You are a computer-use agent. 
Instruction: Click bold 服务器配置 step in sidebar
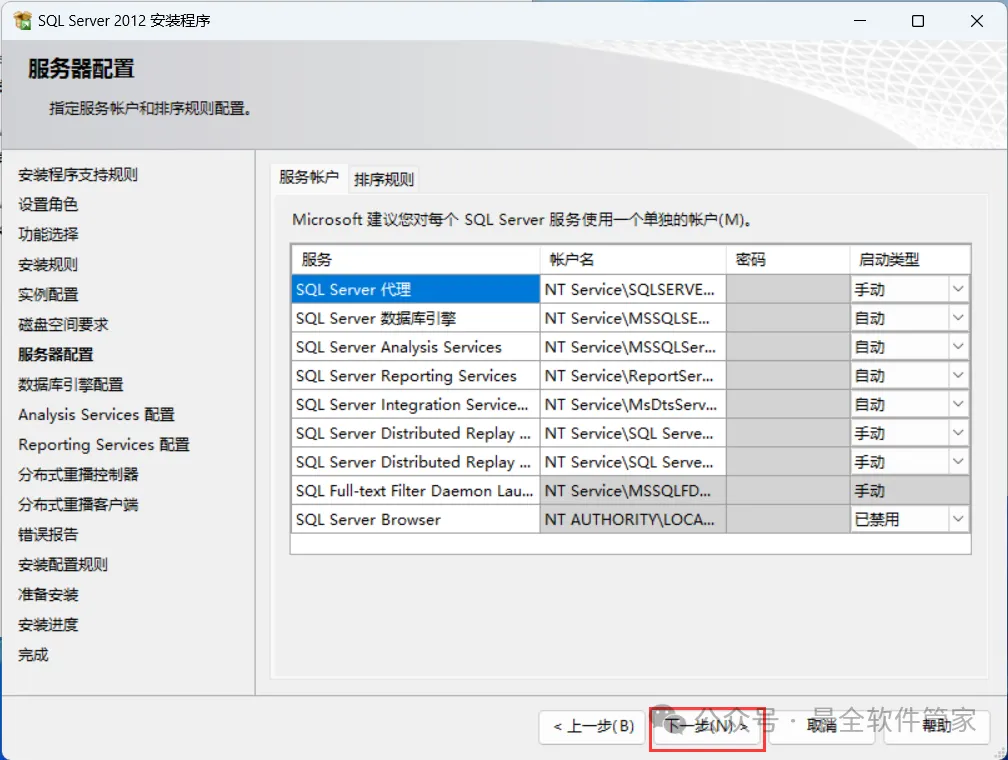point(56,354)
